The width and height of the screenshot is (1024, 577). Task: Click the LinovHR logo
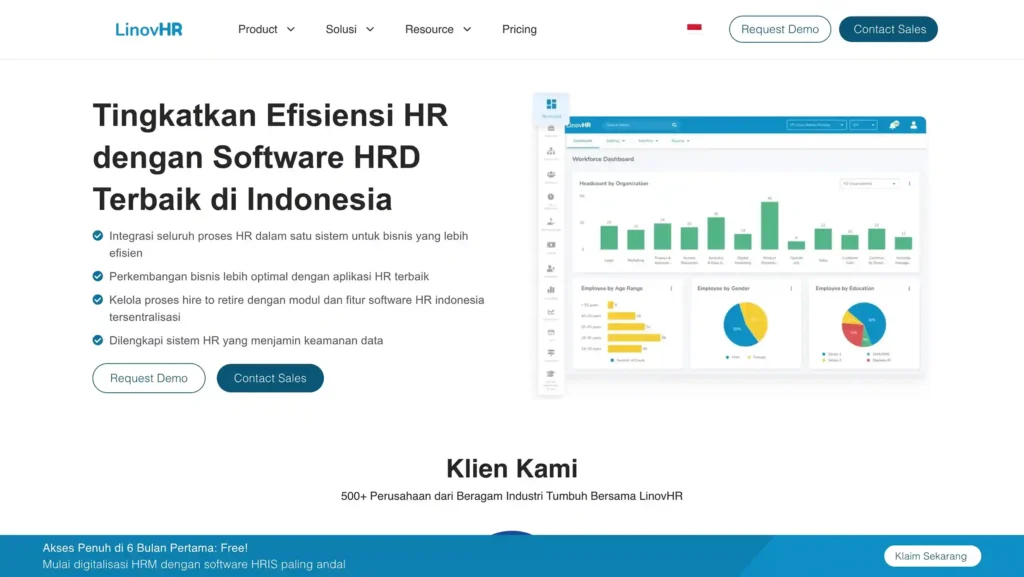click(x=149, y=29)
